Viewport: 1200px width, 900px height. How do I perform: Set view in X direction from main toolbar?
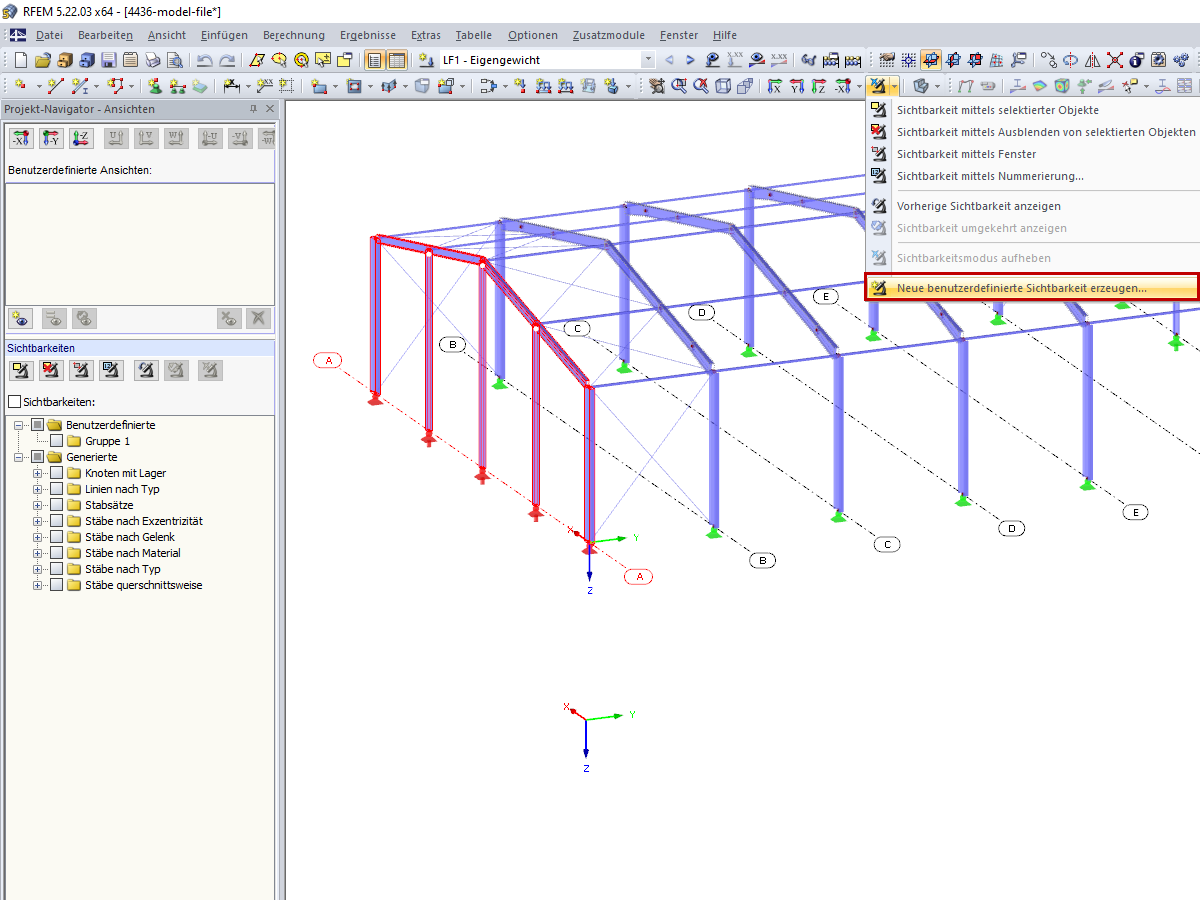[x=774, y=86]
